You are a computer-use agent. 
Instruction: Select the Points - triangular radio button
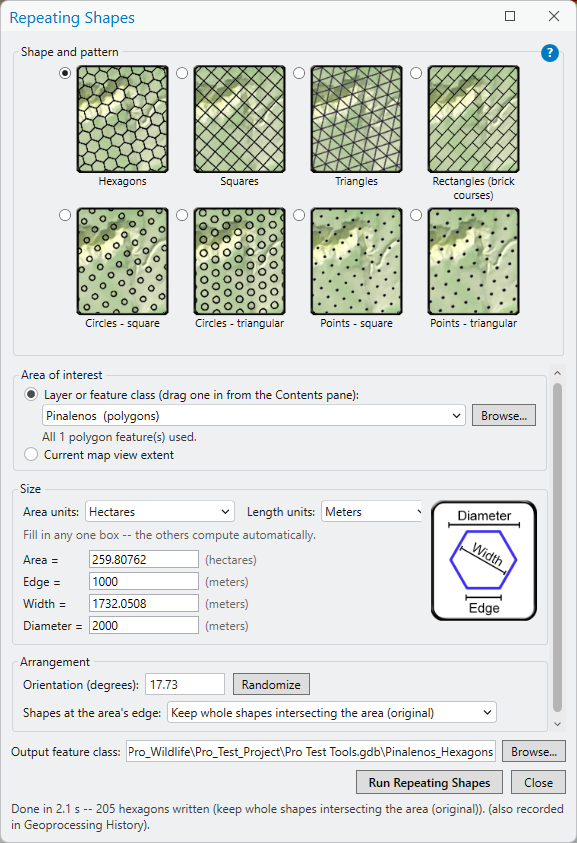(416, 215)
